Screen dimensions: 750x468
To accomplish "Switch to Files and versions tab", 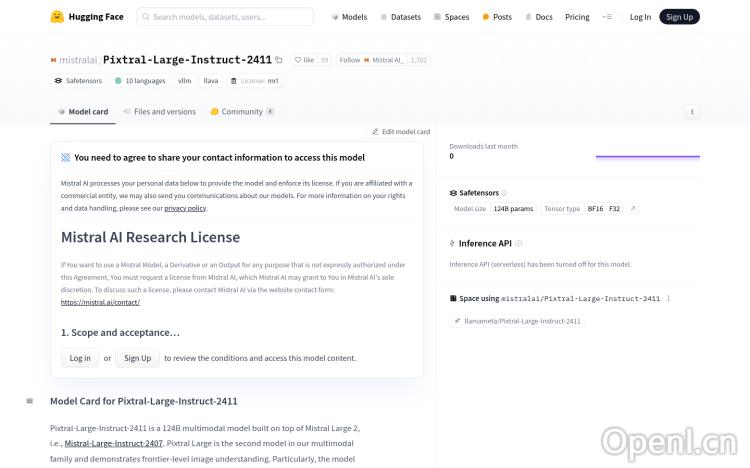I will pos(159,112).
